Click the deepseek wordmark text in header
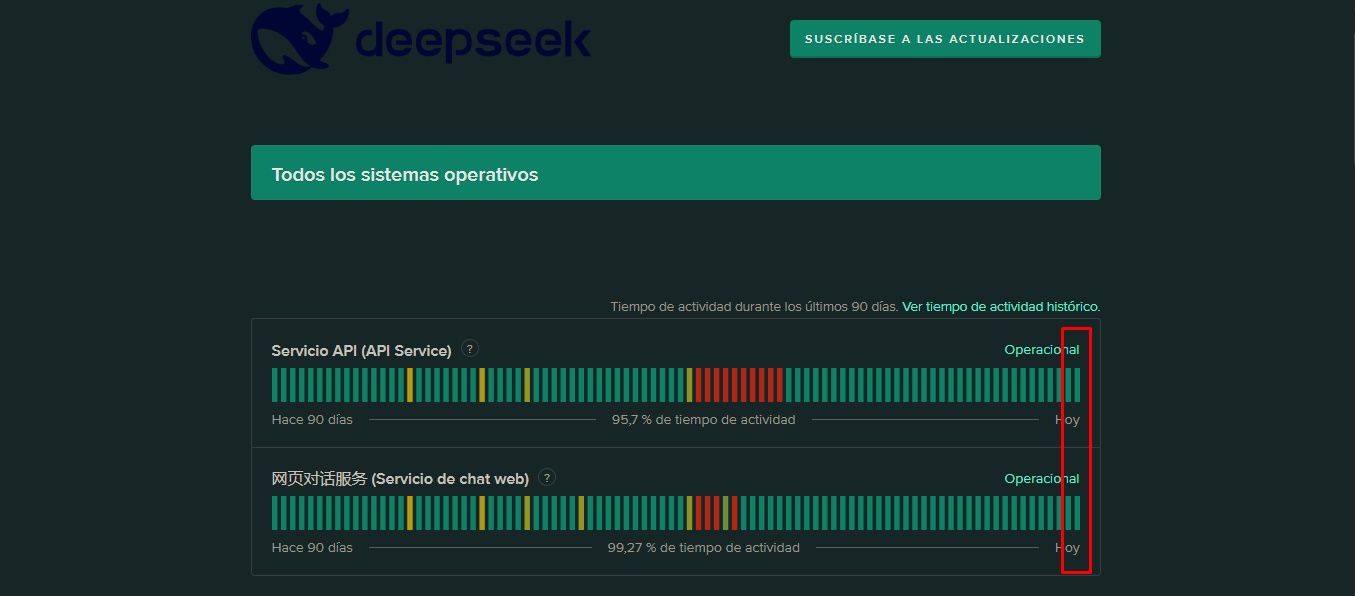The height and width of the screenshot is (596, 1355). click(473, 40)
